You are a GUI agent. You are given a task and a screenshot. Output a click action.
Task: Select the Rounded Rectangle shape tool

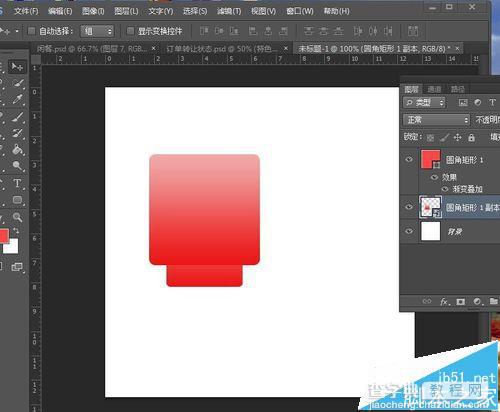click(17, 200)
